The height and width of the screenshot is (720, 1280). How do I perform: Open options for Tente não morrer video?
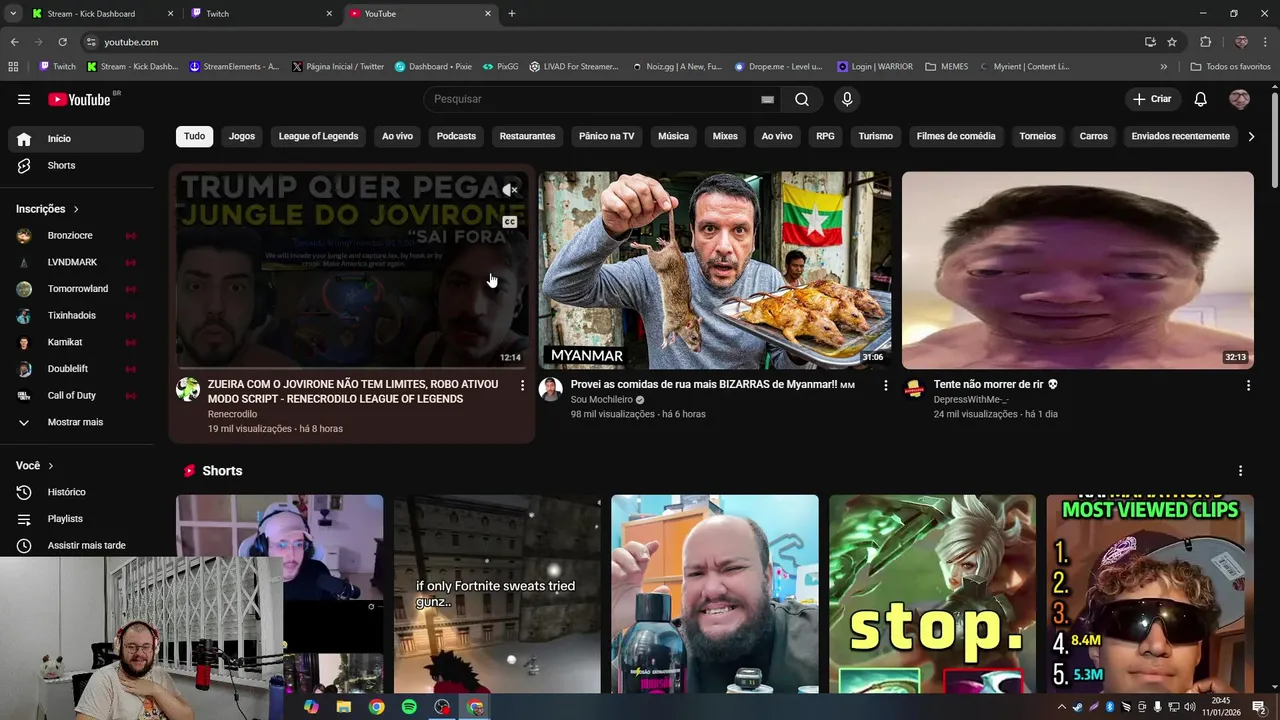coord(1248,385)
